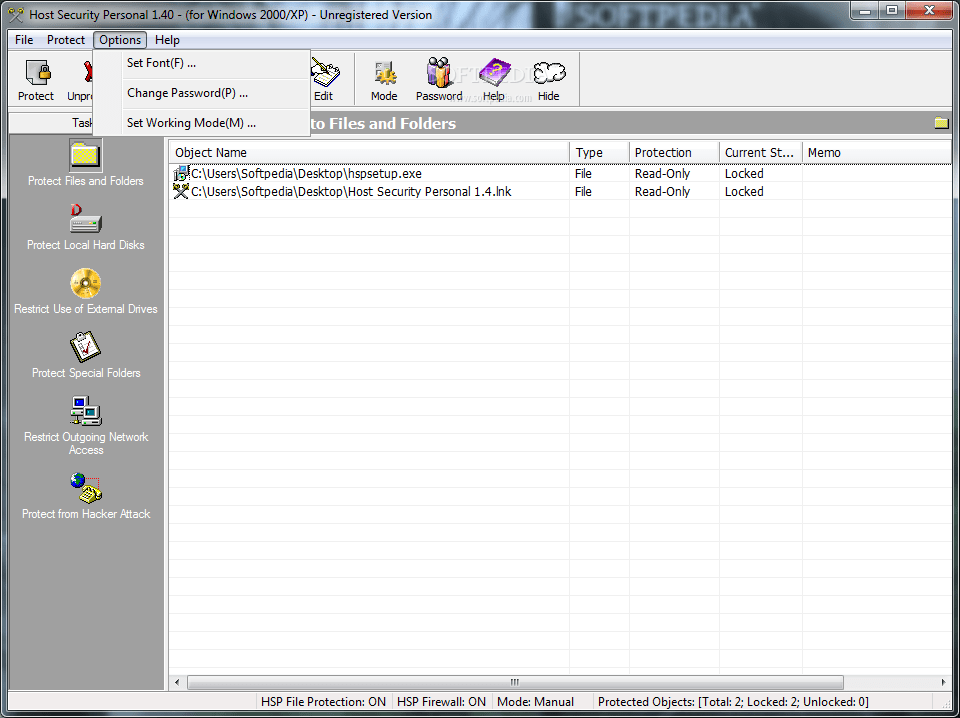Click the Host Security Personal 1.4.lnk icon
The height and width of the screenshot is (718, 960).
181,192
